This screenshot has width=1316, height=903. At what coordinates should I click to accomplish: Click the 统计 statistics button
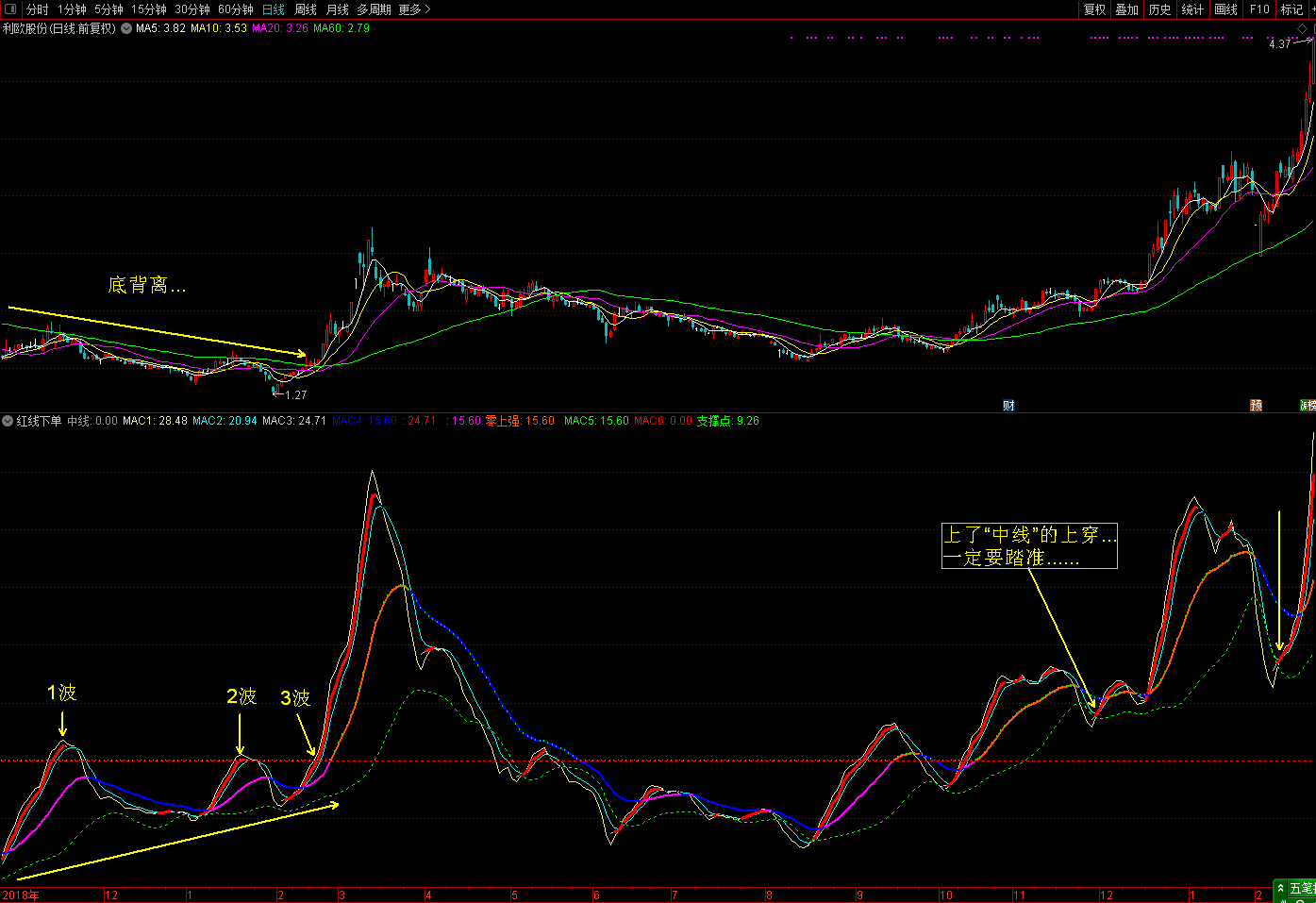point(1192,9)
